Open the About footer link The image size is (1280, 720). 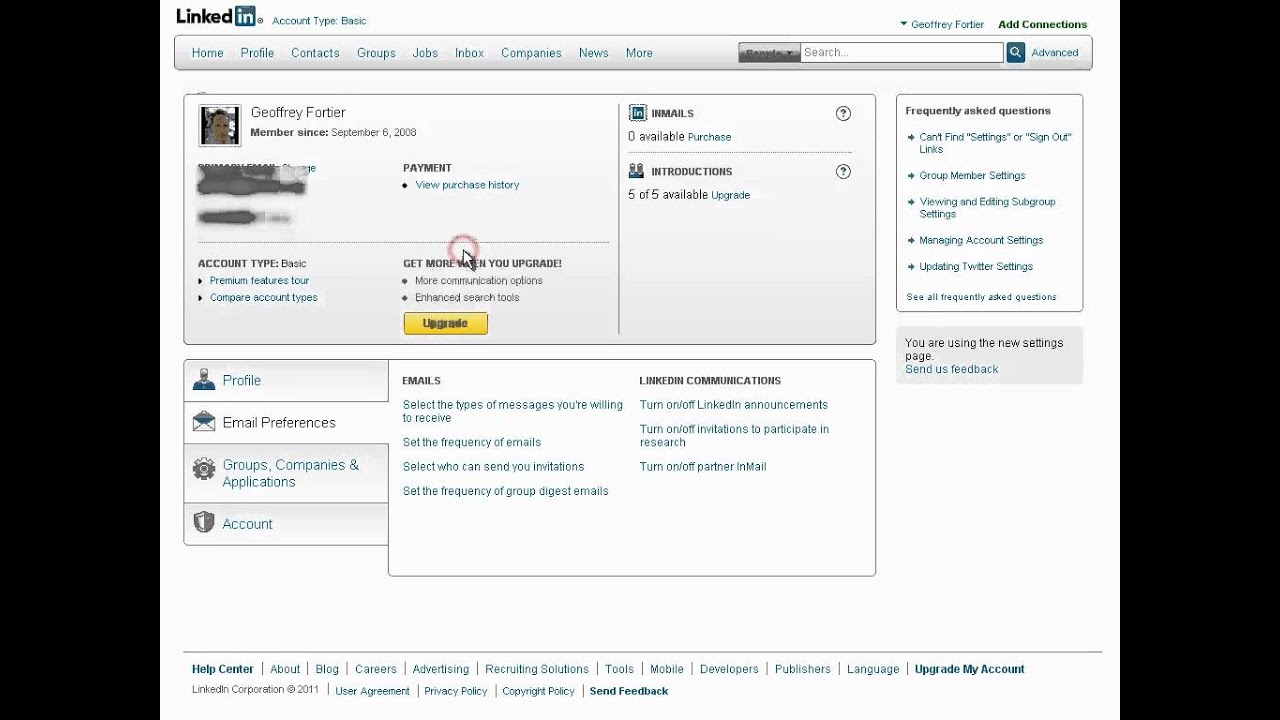(x=285, y=669)
